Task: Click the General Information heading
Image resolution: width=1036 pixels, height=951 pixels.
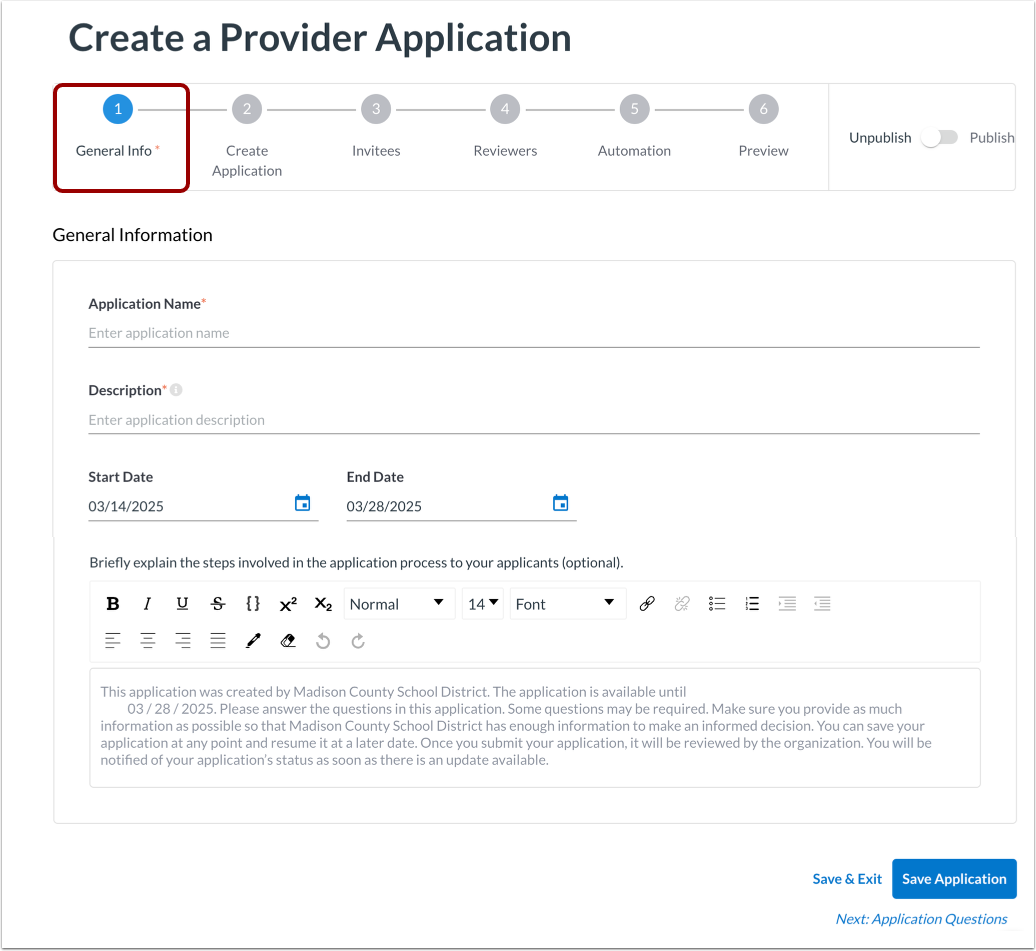Action: [x=132, y=235]
